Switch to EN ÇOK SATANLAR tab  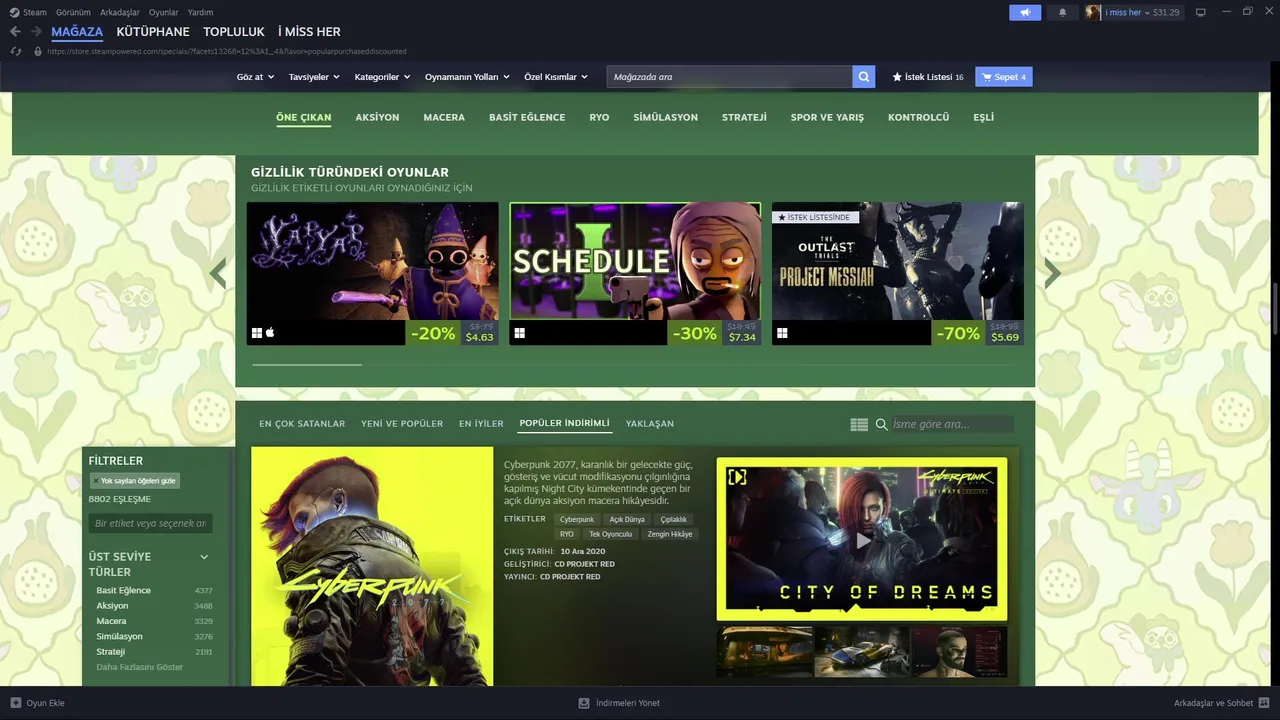[302, 424]
